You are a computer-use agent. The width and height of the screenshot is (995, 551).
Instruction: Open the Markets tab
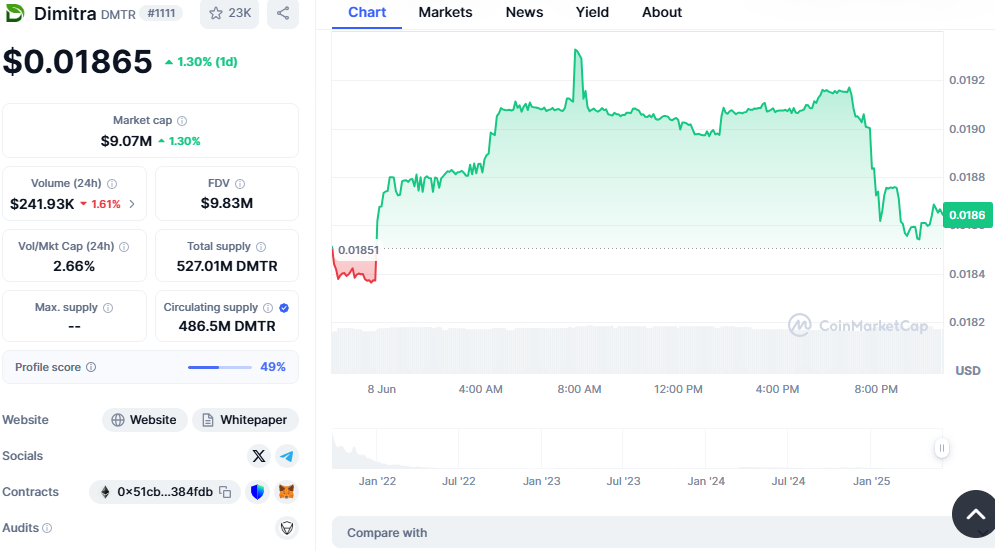tap(445, 13)
